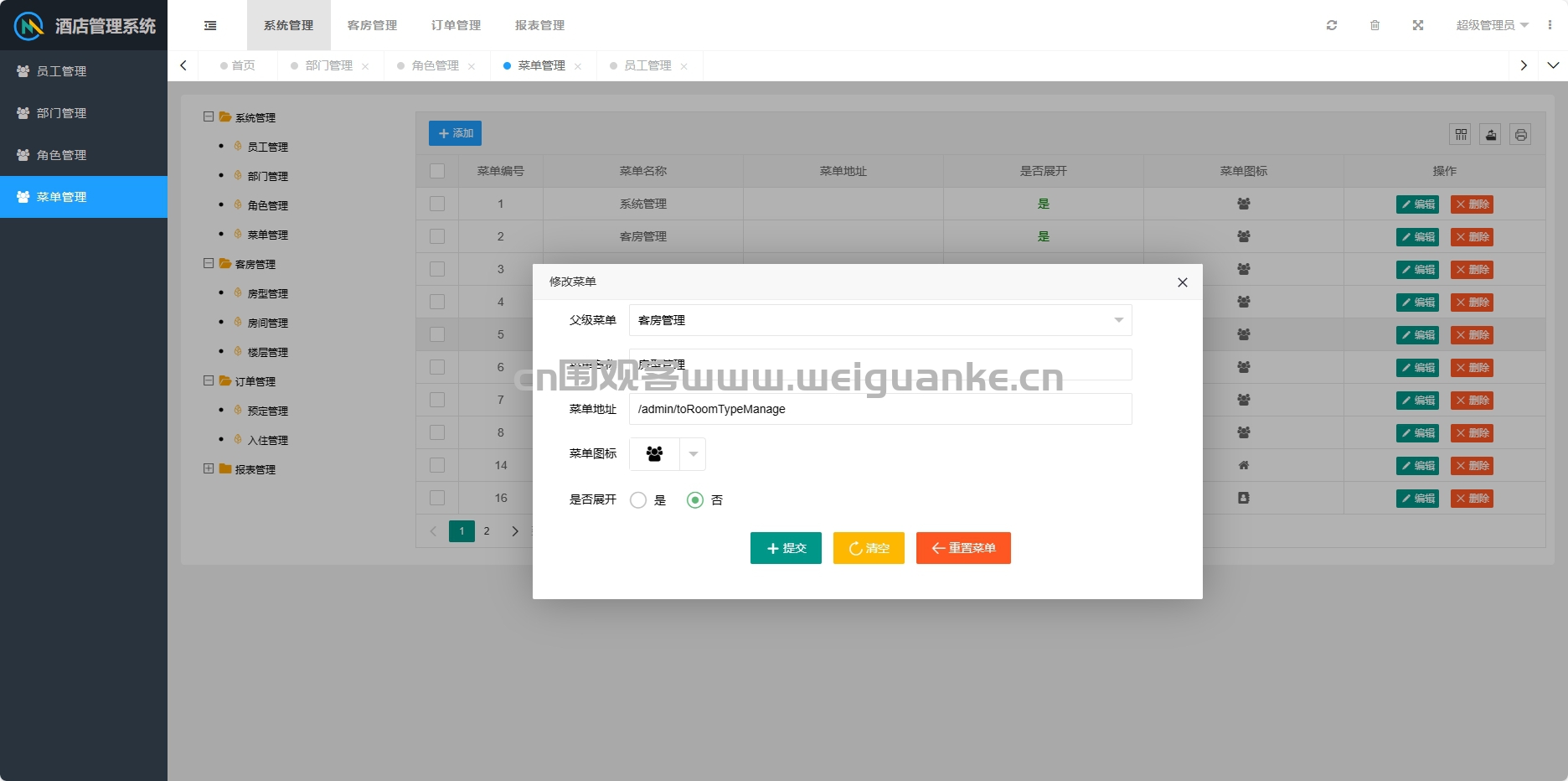Click 删除 button for row 2
Viewport: 1568px width, 781px height.
pyautogui.click(x=1472, y=237)
